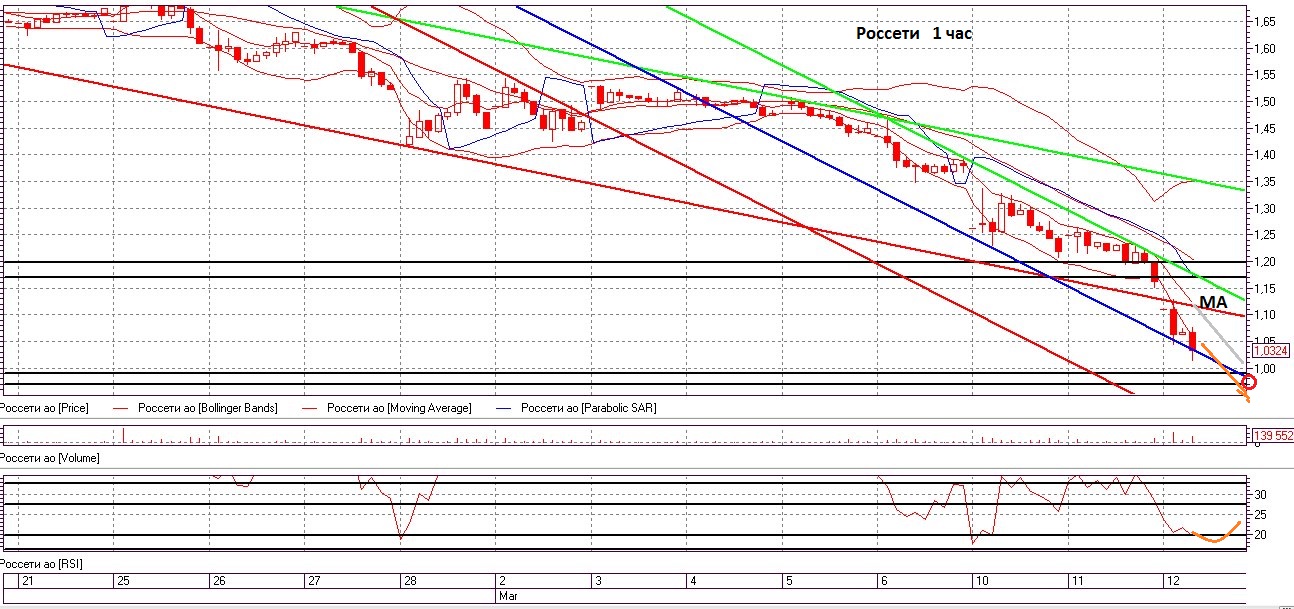Image resolution: width=1294 pixels, height=609 pixels.
Task: Click date 11 on the time axis
Action: 1077,581
